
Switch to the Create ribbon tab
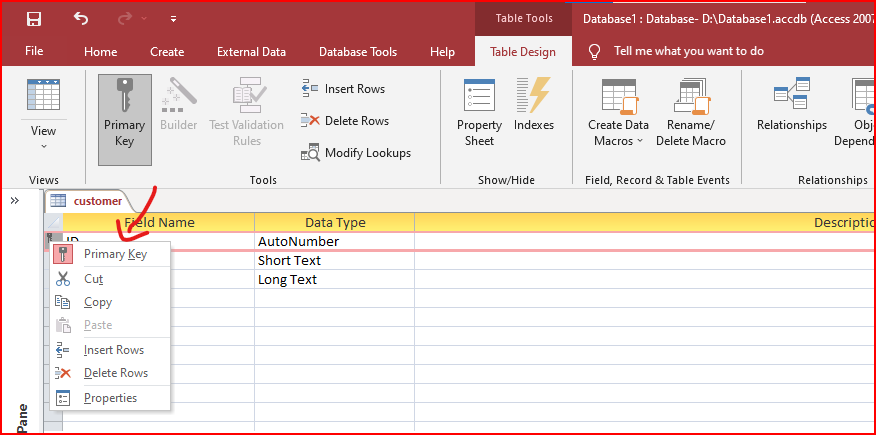[x=167, y=52]
